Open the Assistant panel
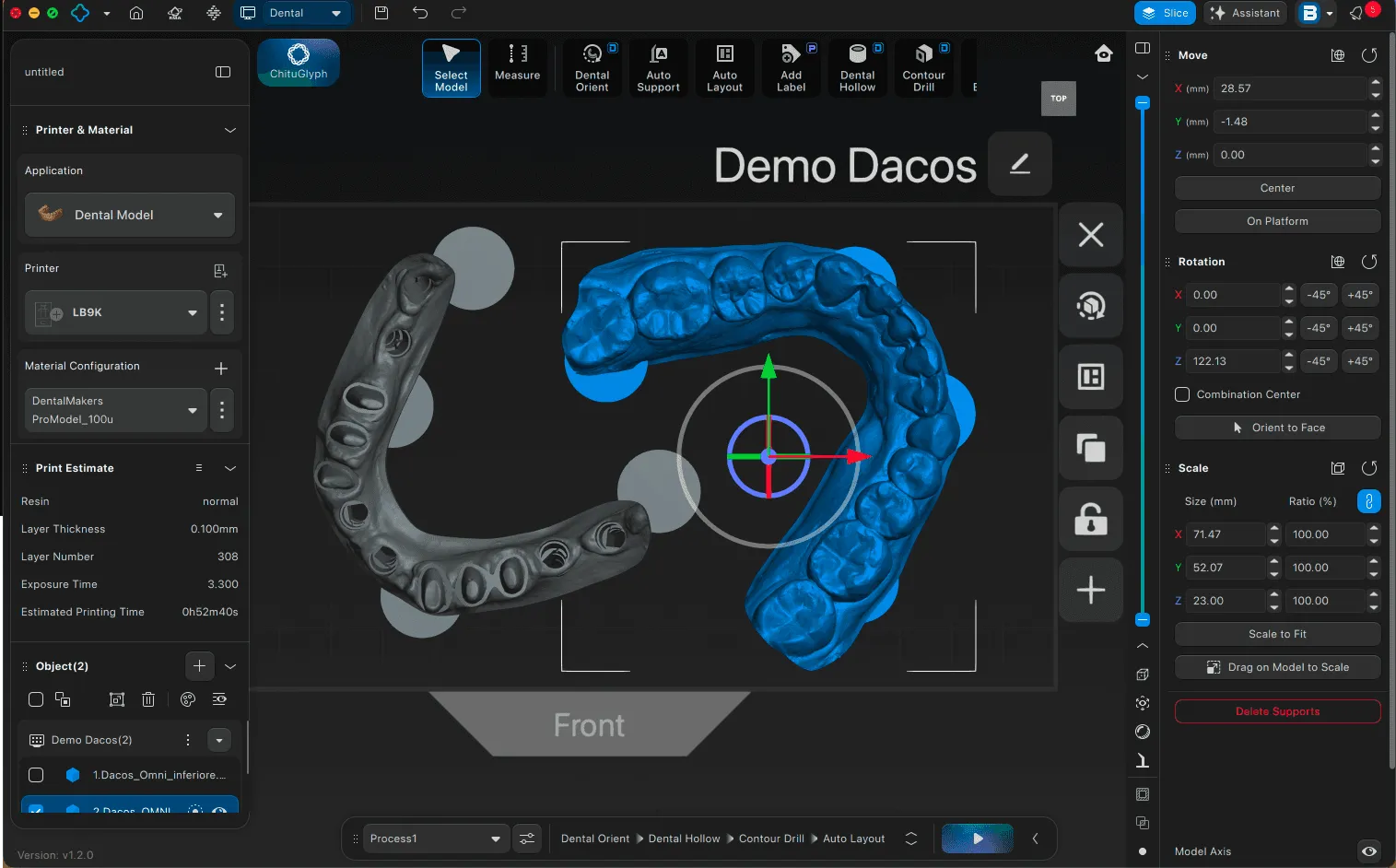This screenshot has width=1396, height=868. 1245,13
